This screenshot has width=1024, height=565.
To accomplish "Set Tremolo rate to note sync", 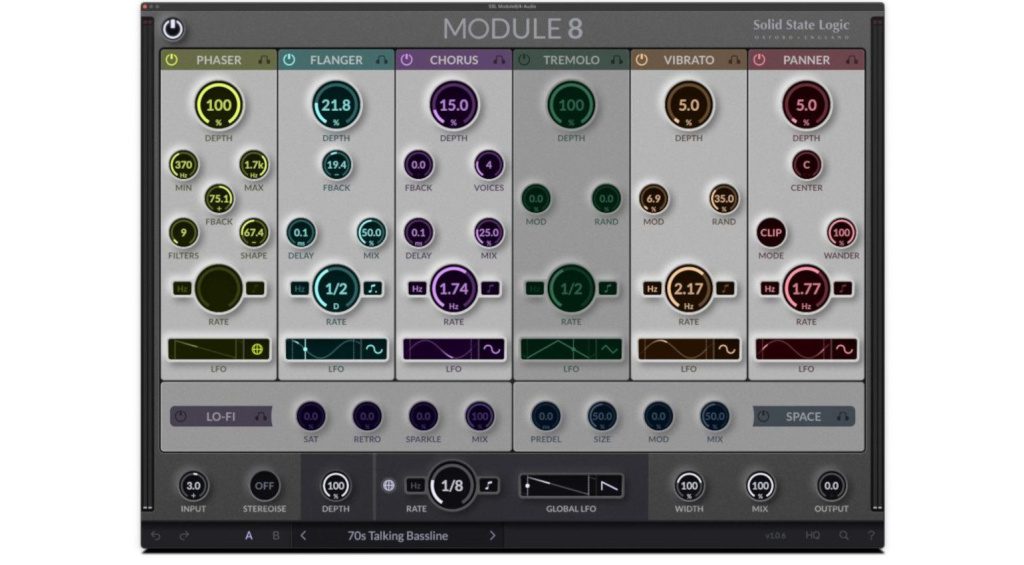I will (608, 288).
